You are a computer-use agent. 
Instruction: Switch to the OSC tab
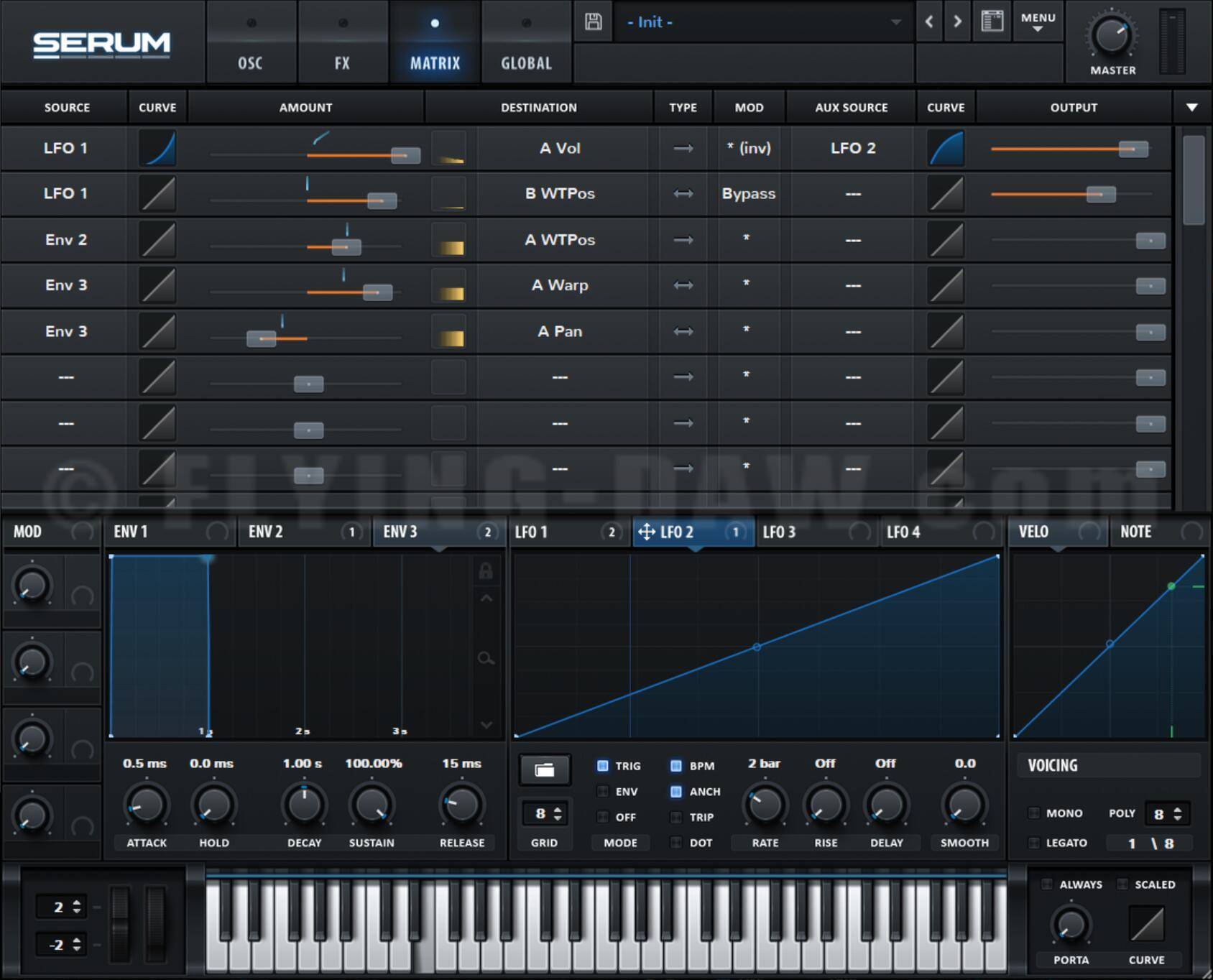point(250,43)
